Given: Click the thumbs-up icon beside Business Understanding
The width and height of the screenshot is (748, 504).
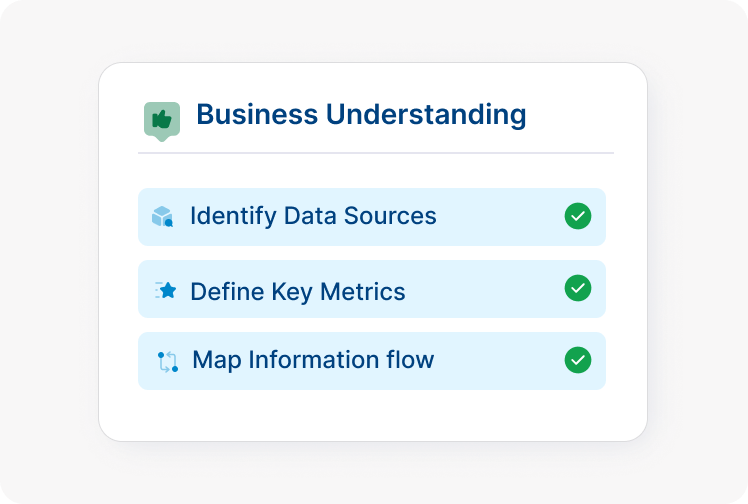Looking at the screenshot, I should tap(161, 120).
